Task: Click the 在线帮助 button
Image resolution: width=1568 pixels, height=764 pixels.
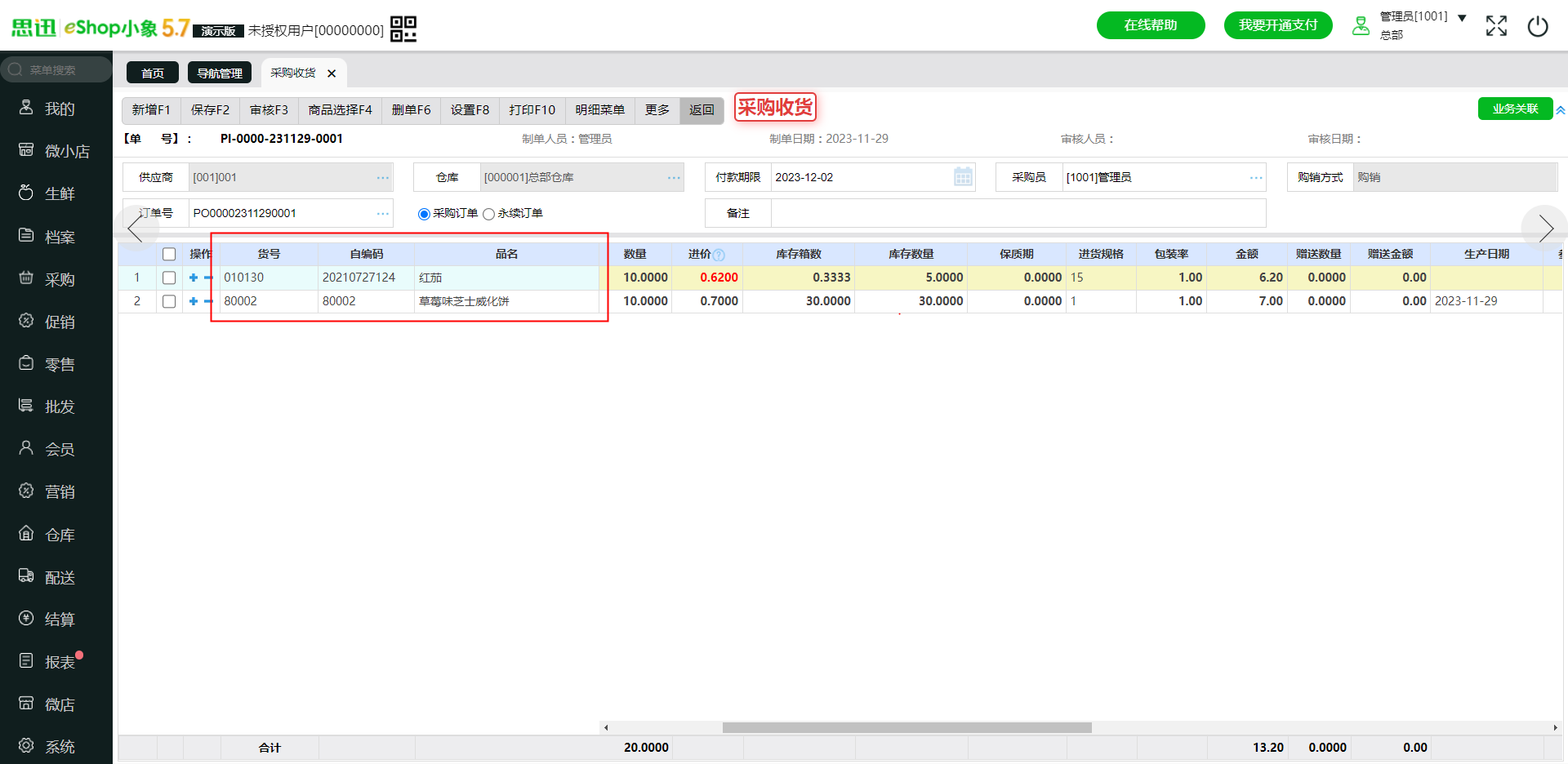Action: [1151, 25]
